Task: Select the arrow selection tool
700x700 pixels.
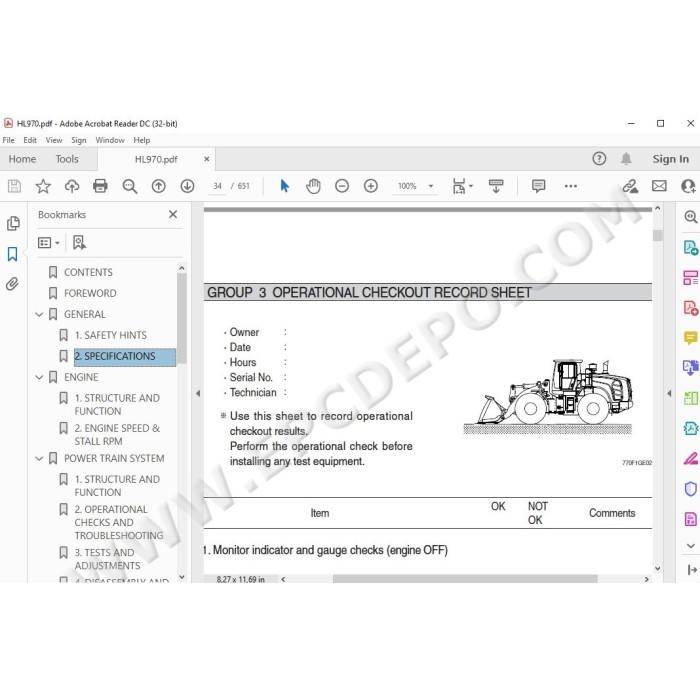Action: coord(284,186)
